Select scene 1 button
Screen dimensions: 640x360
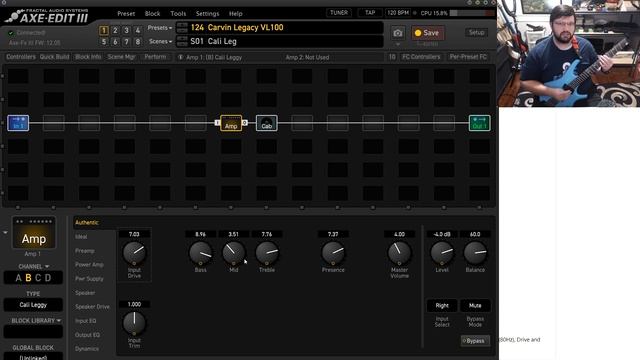104,30
